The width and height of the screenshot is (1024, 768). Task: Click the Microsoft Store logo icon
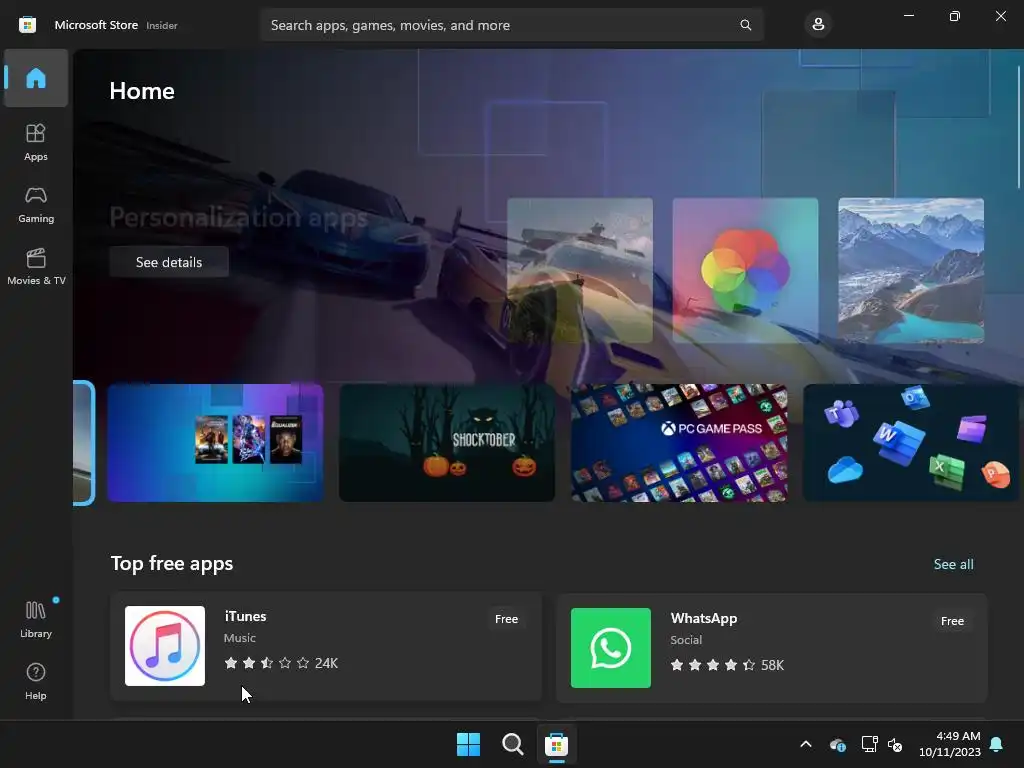(27, 25)
